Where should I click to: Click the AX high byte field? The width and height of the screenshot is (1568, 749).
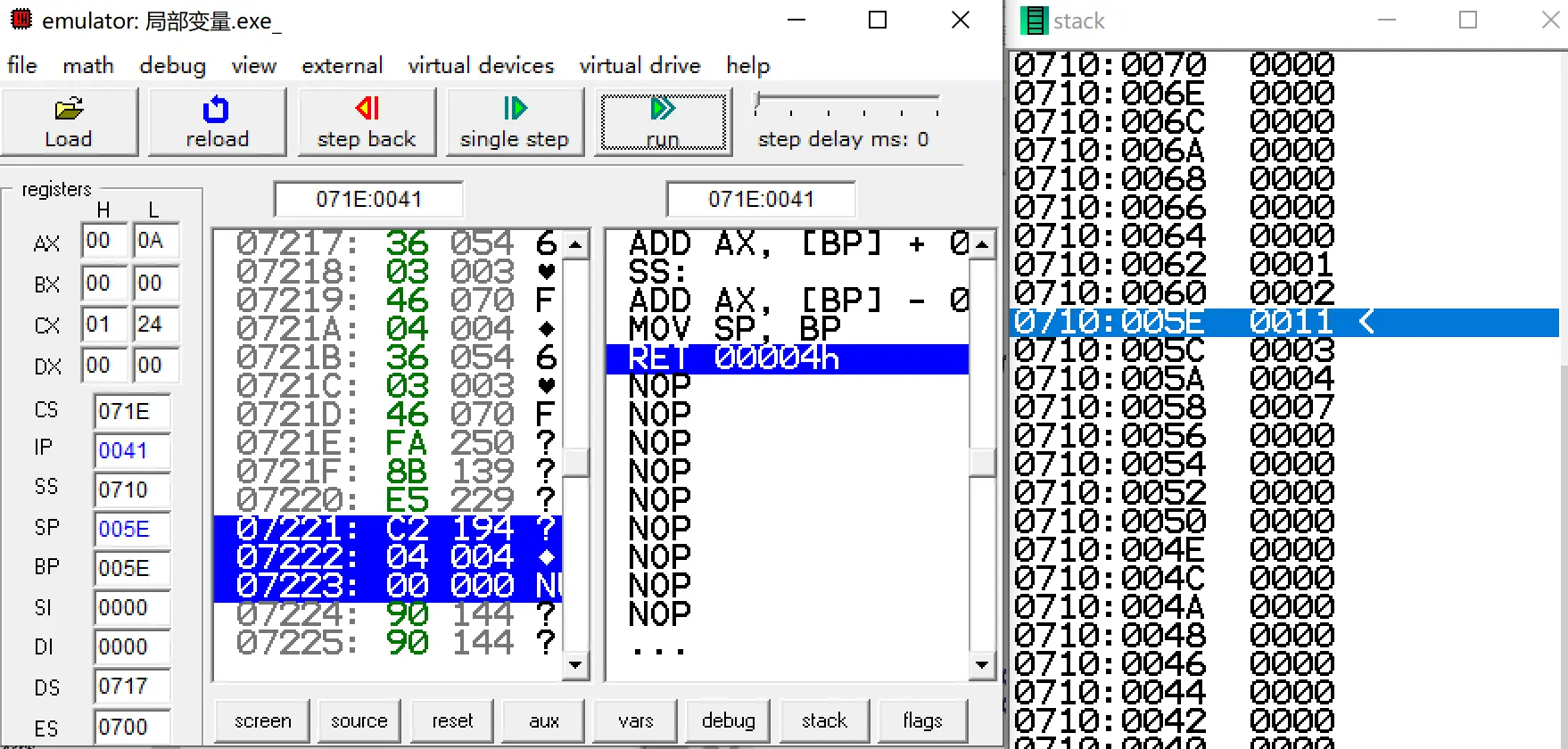pos(103,241)
